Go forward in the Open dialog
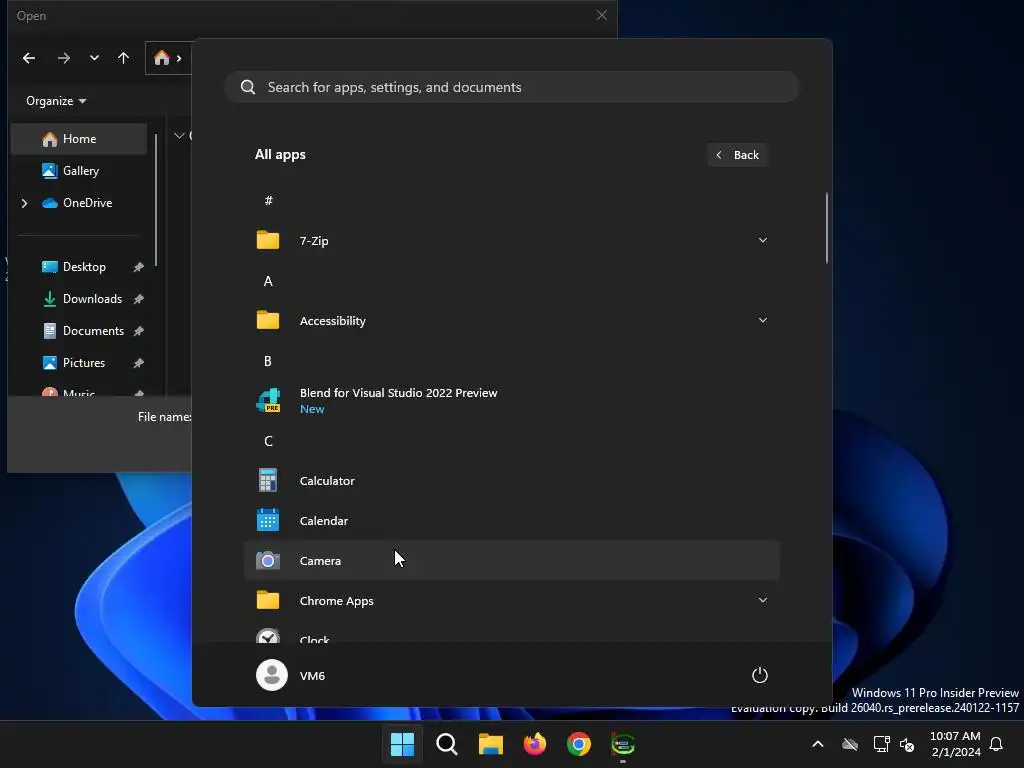The height and width of the screenshot is (768, 1024). [63, 58]
